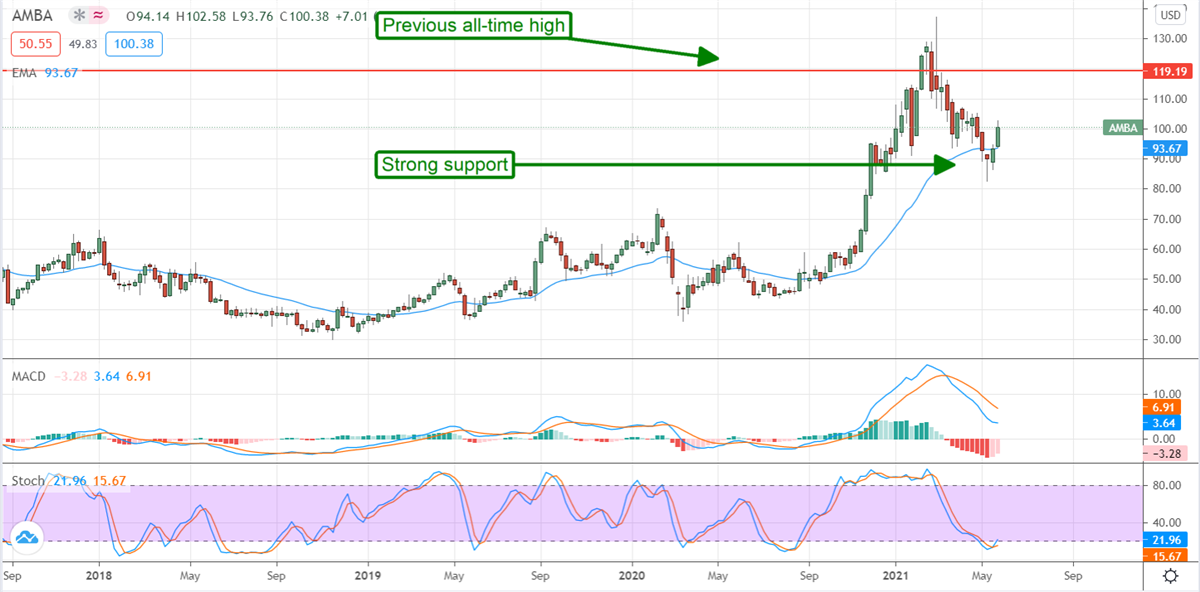Open chart settings with the gear icon

[x=1168, y=575]
